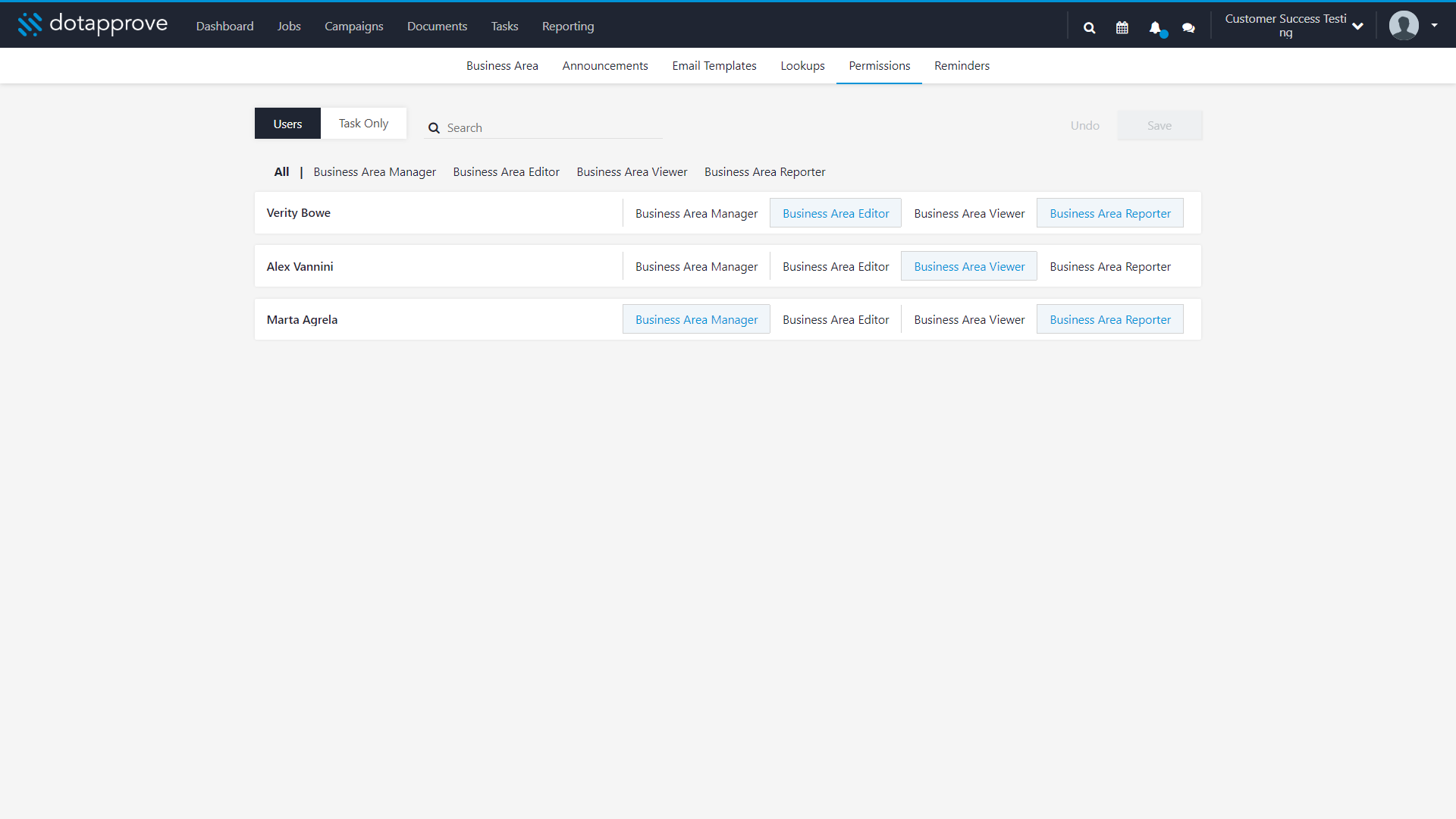Enable Business Area Viewer for Verity Bowe
Image resolution: width=1456 pixels, height=819 pixels.
(969, 213)
